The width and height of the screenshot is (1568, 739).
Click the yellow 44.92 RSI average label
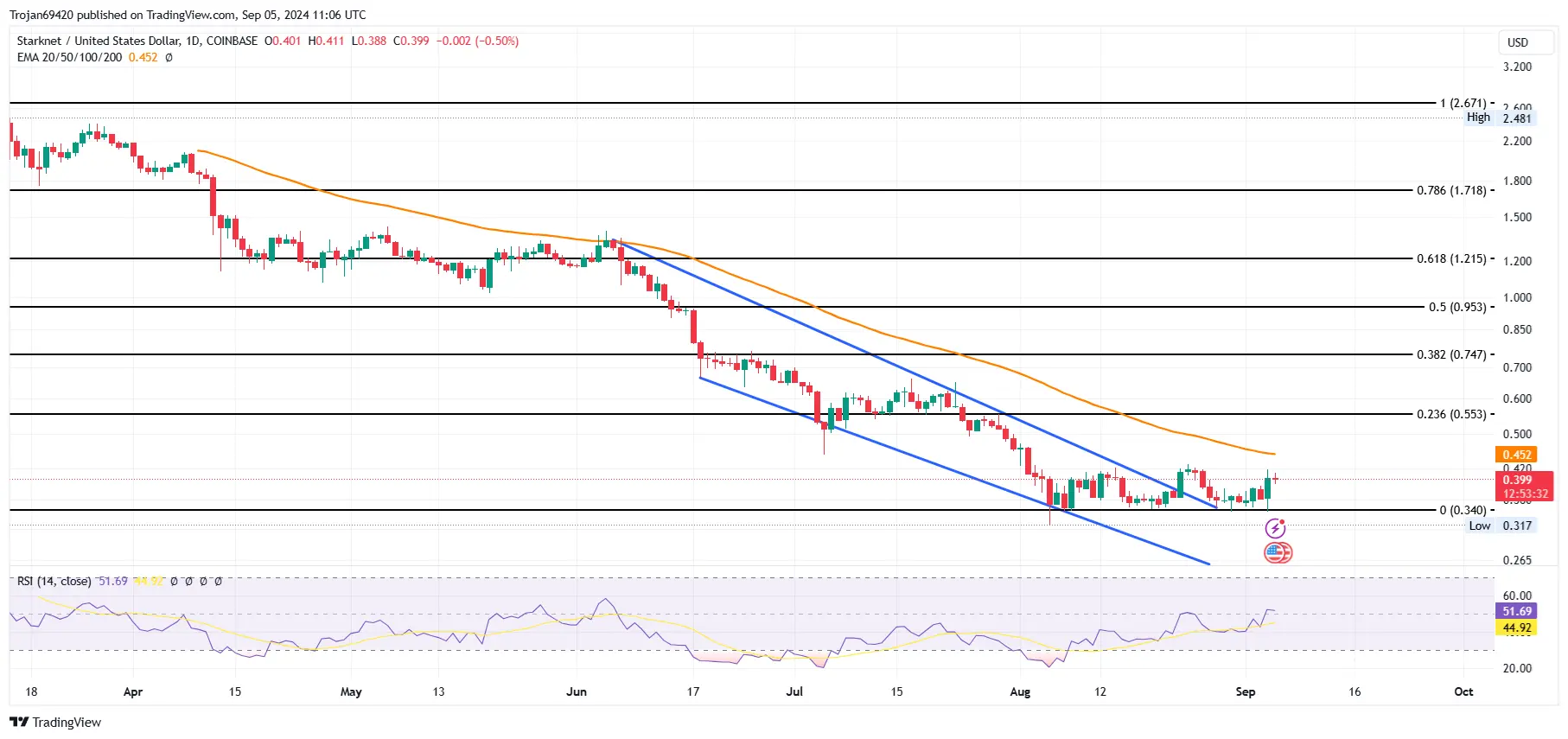point(1516,628)
